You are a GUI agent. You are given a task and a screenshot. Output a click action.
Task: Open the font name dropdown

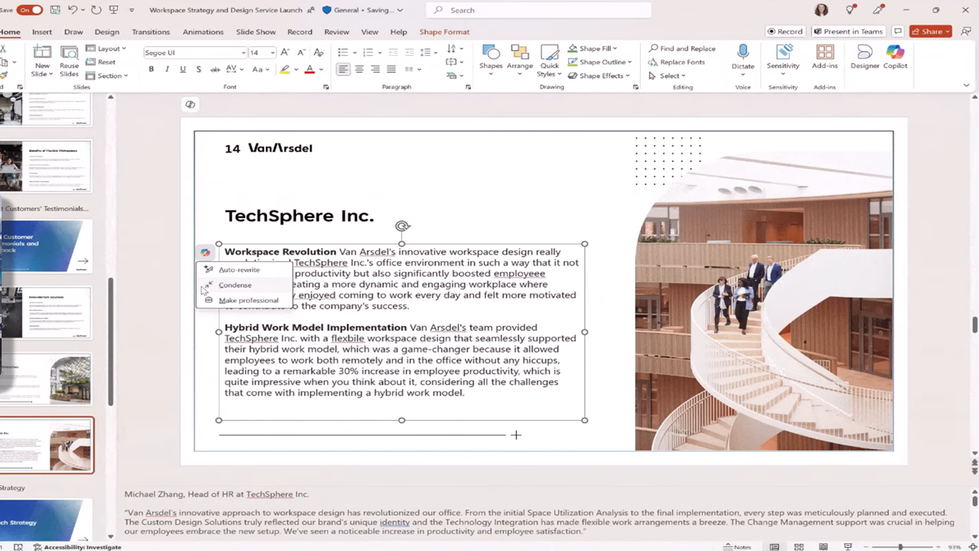(243, 53)
